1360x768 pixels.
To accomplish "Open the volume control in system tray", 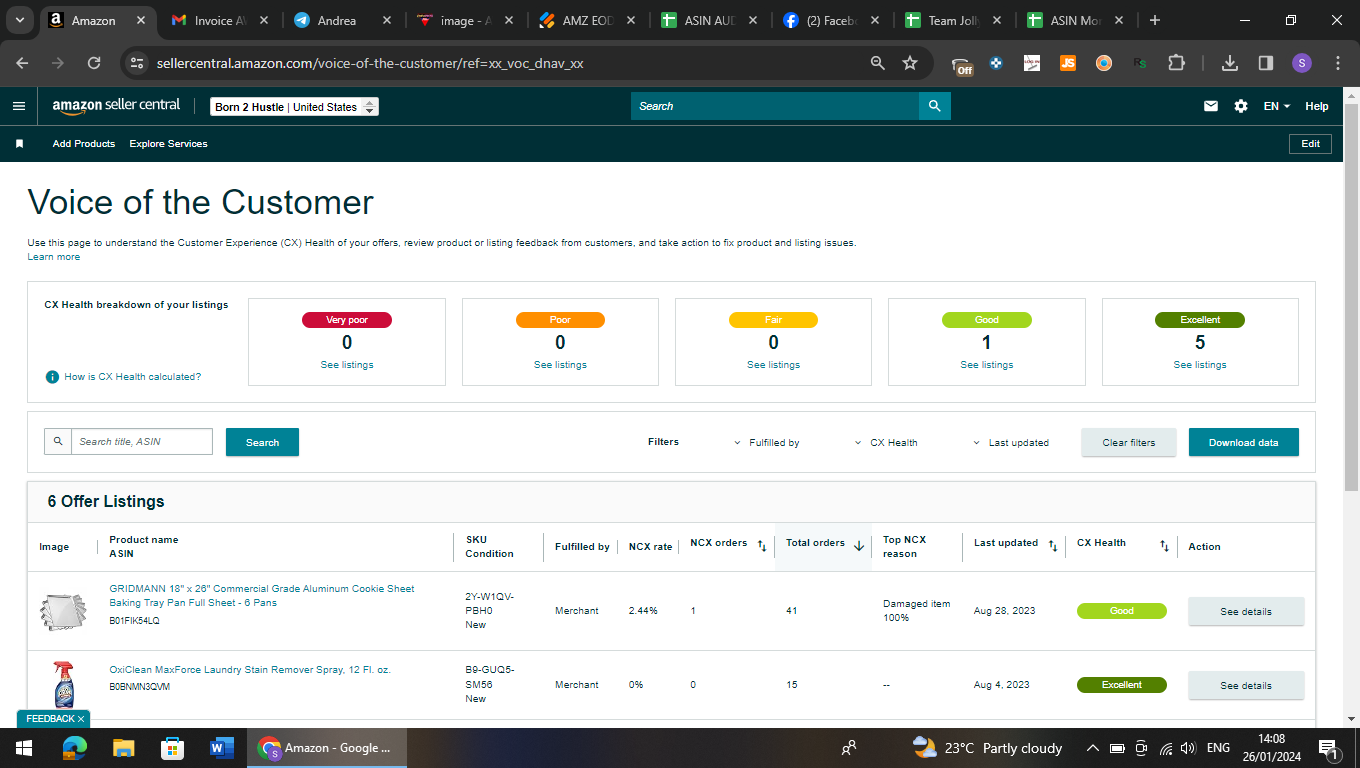I will (x=1188, y=748).
